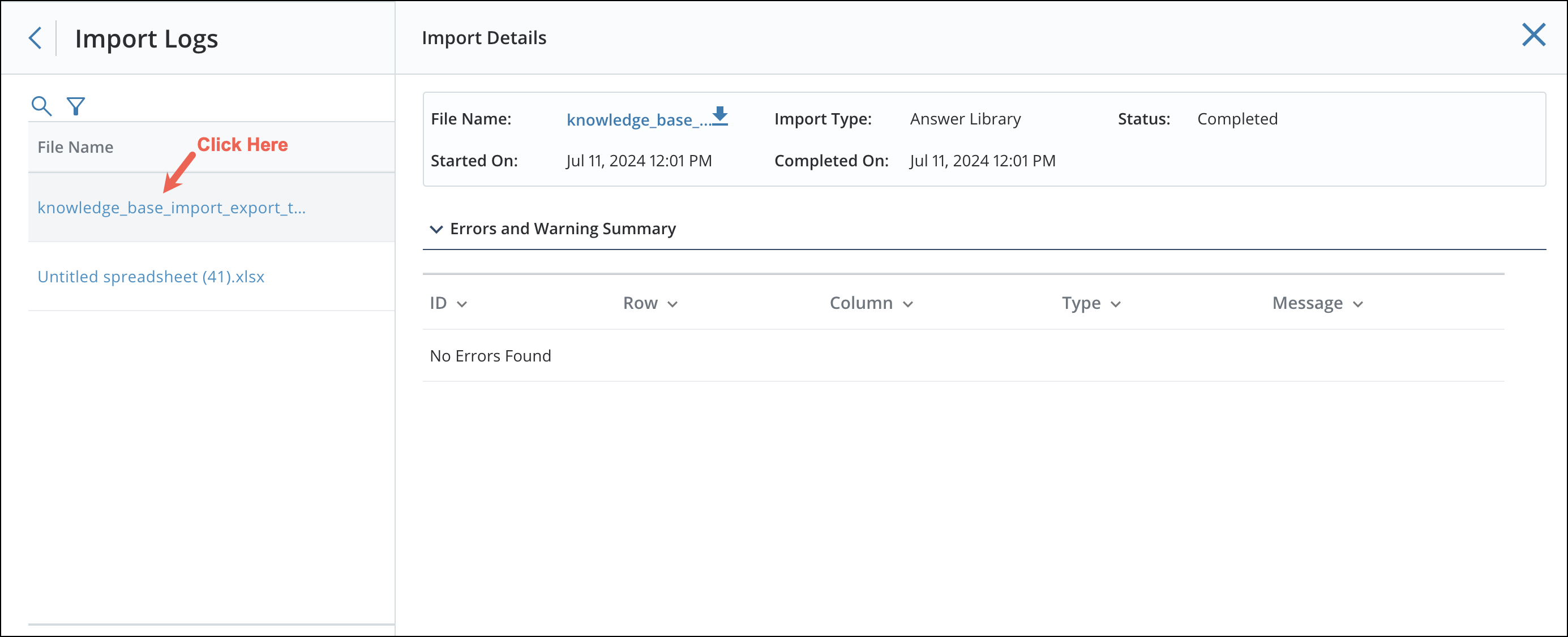The width and height of the screenshot is (1568, 637).
Task: Select the Import Details header tab
Action: coord(483,38)
